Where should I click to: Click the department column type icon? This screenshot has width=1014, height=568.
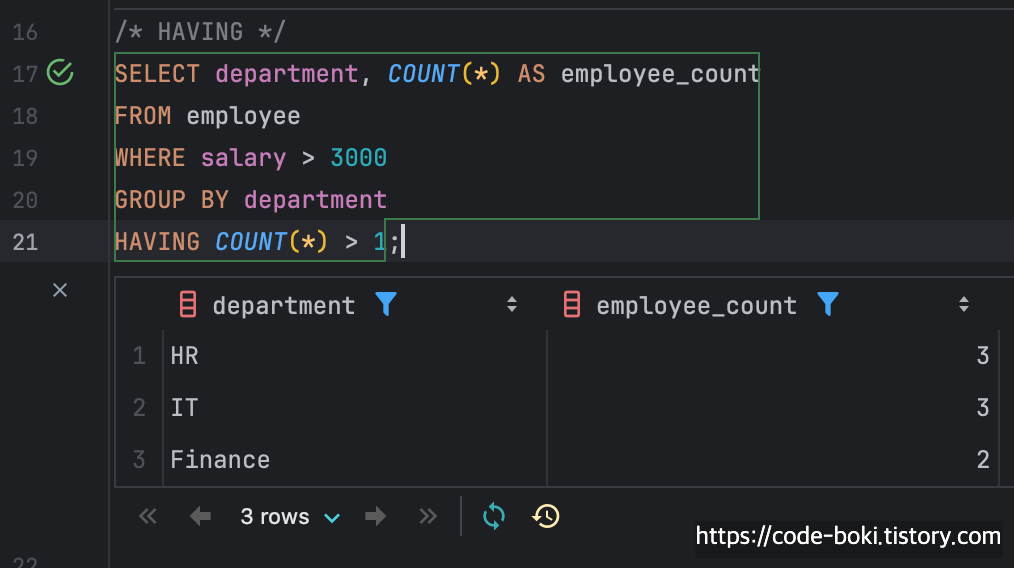click(188, 304)
